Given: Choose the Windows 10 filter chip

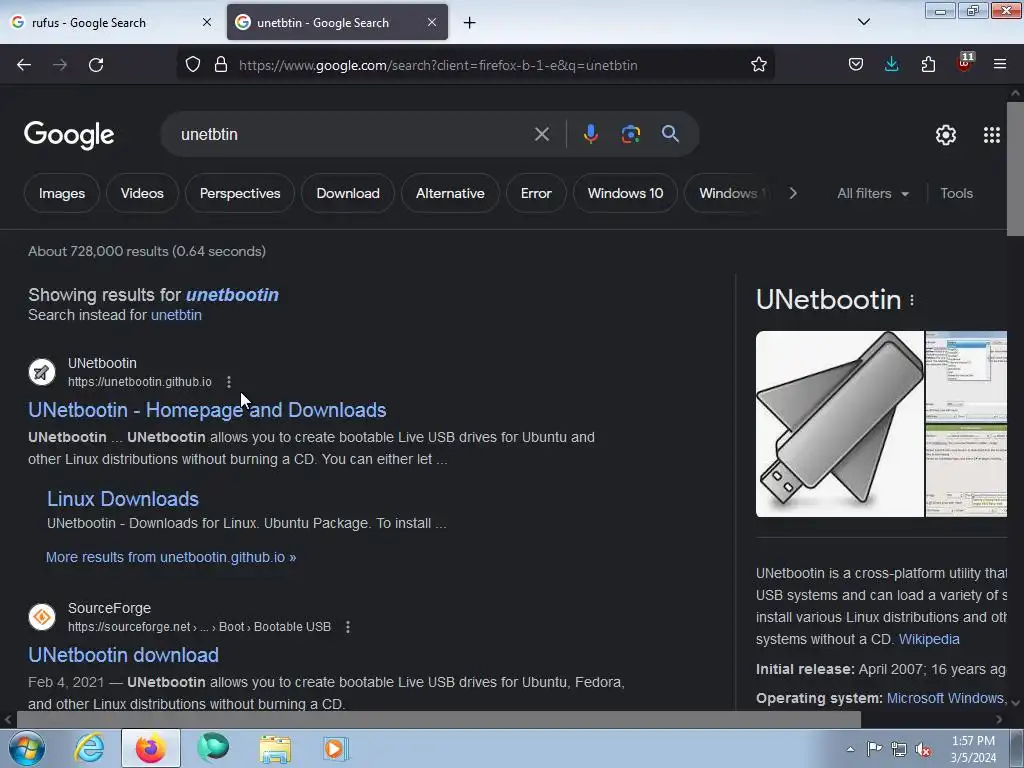Looking at the screenshot, I should [x=625, y=193].
